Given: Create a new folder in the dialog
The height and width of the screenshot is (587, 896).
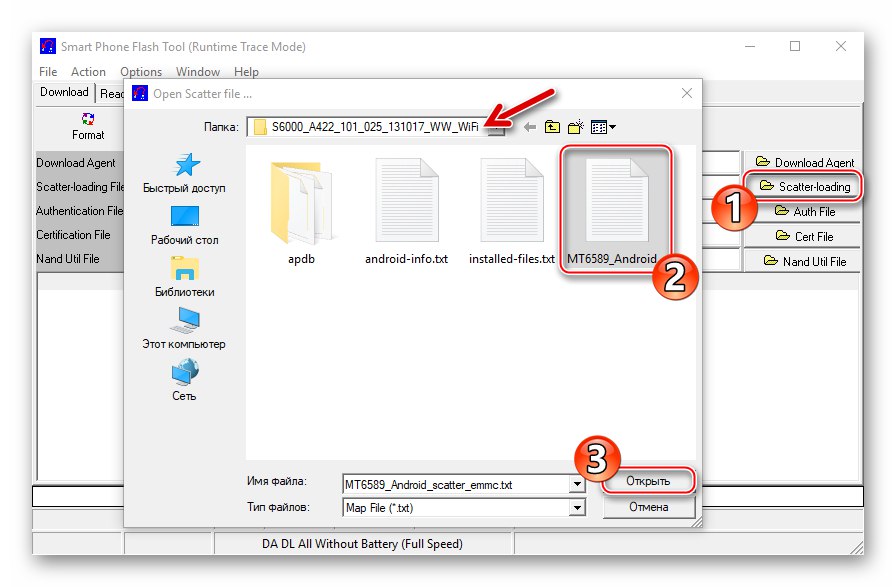Looking at the screenshot, I should click(575, 127).
